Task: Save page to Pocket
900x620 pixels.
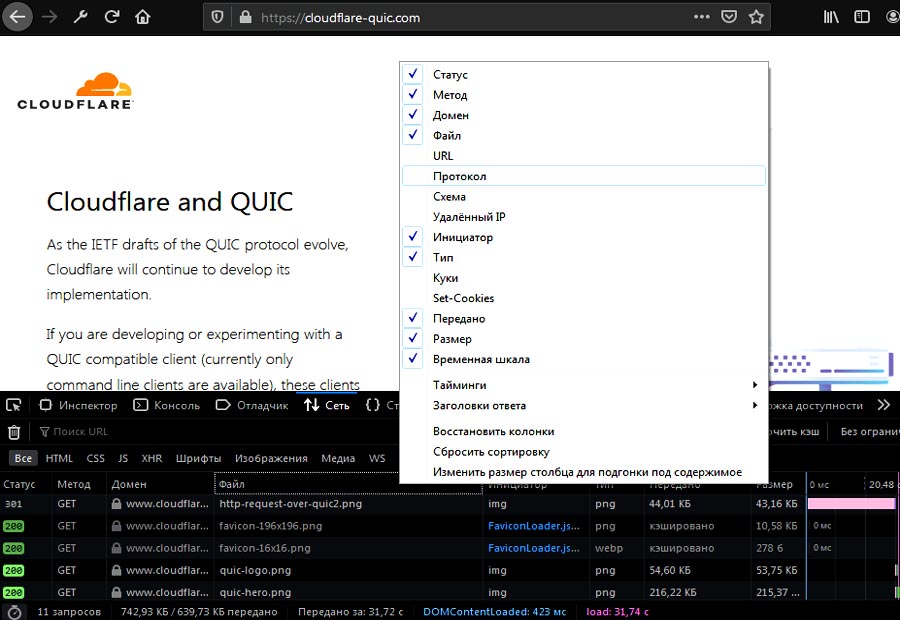Action: pos(729,17)
